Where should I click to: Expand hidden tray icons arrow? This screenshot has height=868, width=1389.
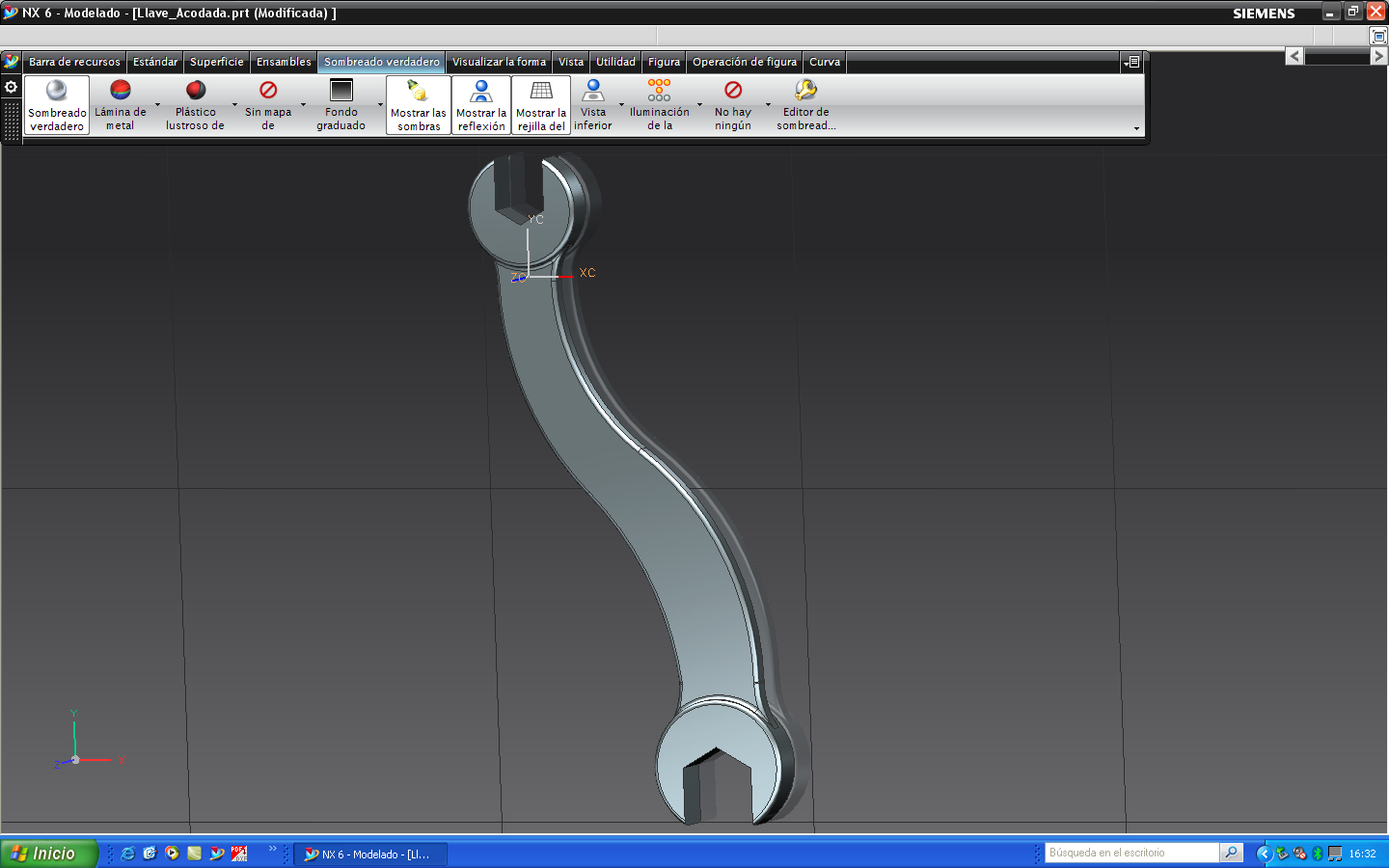(x=1264, y=854)
